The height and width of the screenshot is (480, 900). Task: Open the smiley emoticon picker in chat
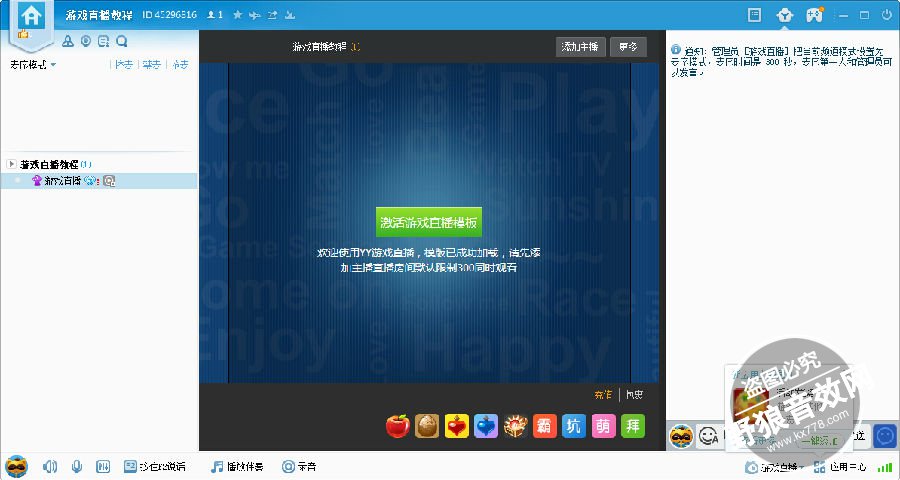point(708,437)
